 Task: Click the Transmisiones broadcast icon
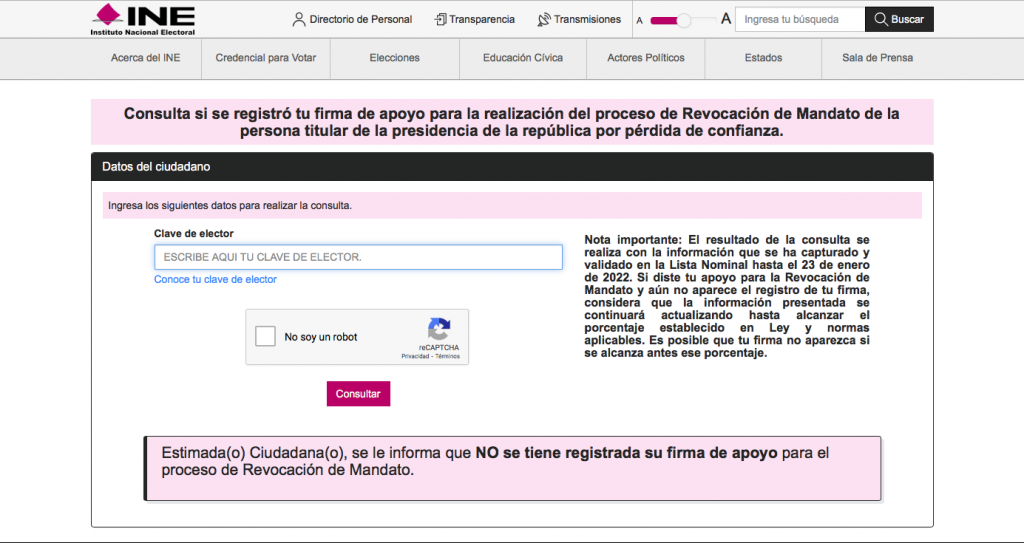click(x=544, y=19)
